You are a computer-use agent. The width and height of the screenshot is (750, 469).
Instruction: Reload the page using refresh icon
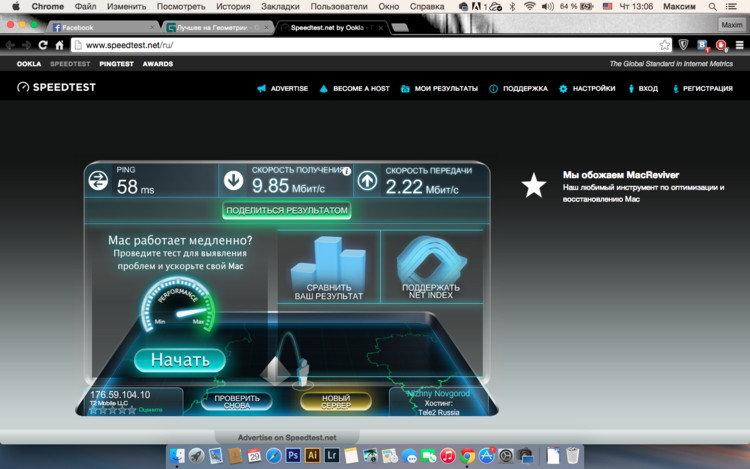pyautogui.click(x=43, y=45)
